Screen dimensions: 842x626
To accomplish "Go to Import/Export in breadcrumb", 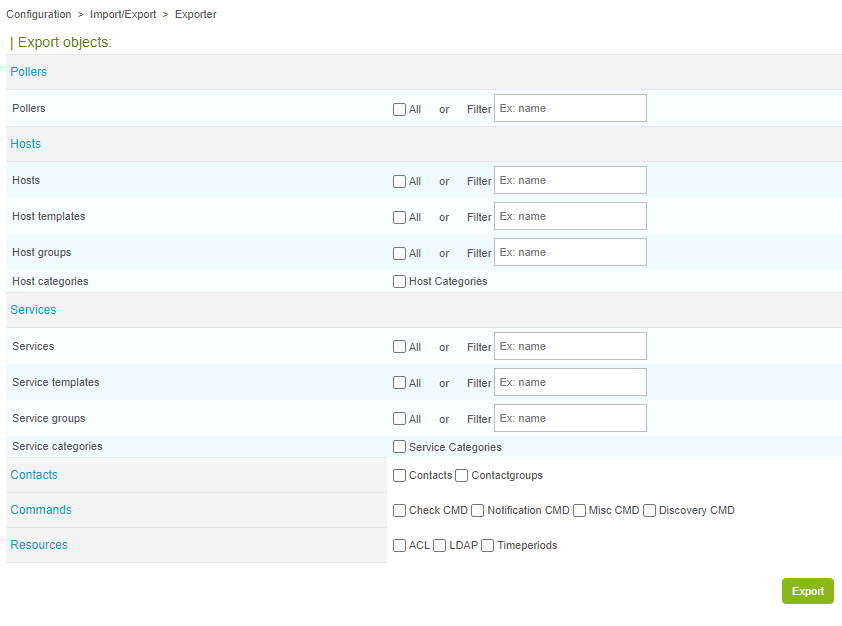I will pos(123,15).
